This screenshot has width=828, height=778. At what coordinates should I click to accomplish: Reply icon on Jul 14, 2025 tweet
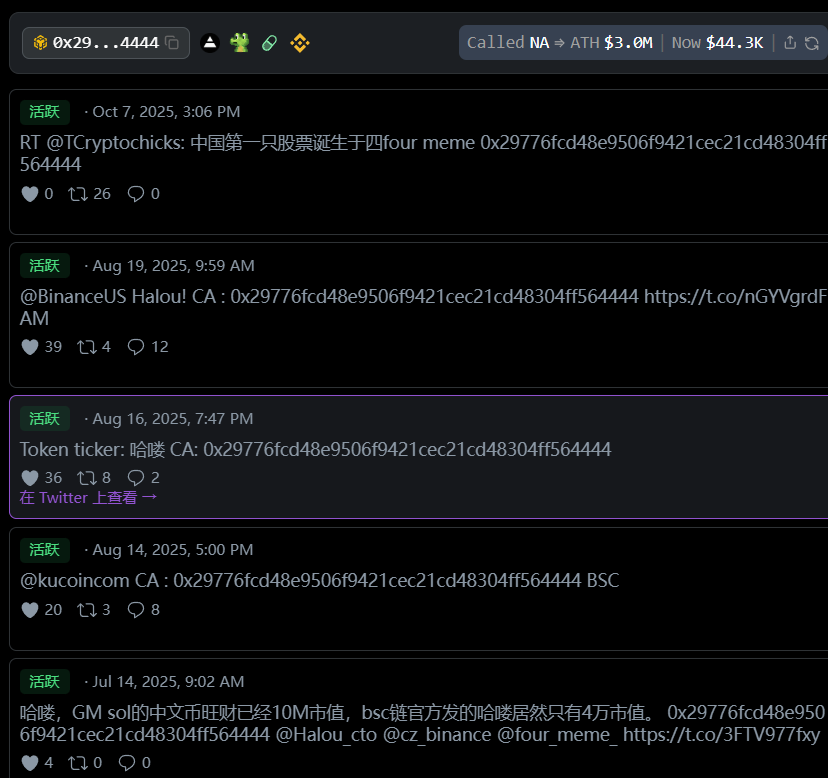pyautogui.click(x=127, y=763)
